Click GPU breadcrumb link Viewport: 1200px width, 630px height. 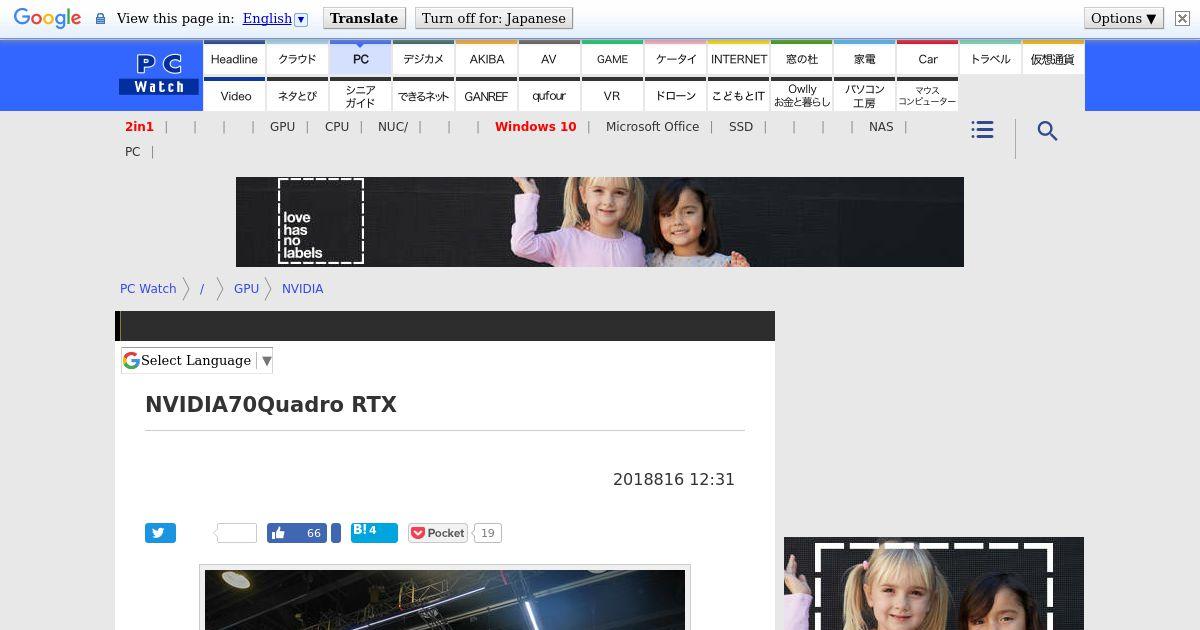[x=246, y=288]
